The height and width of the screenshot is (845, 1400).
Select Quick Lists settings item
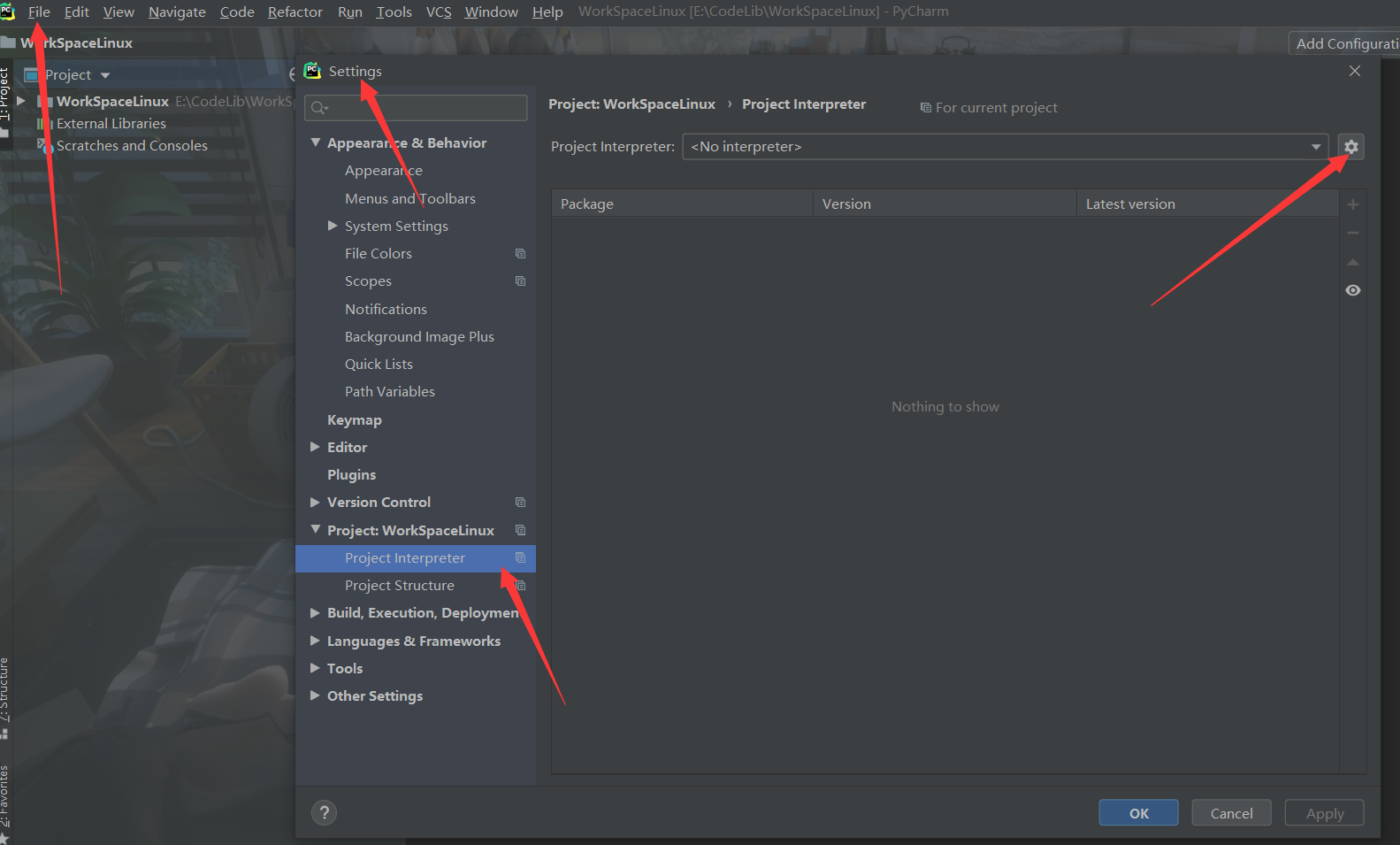tap(379, 364)
